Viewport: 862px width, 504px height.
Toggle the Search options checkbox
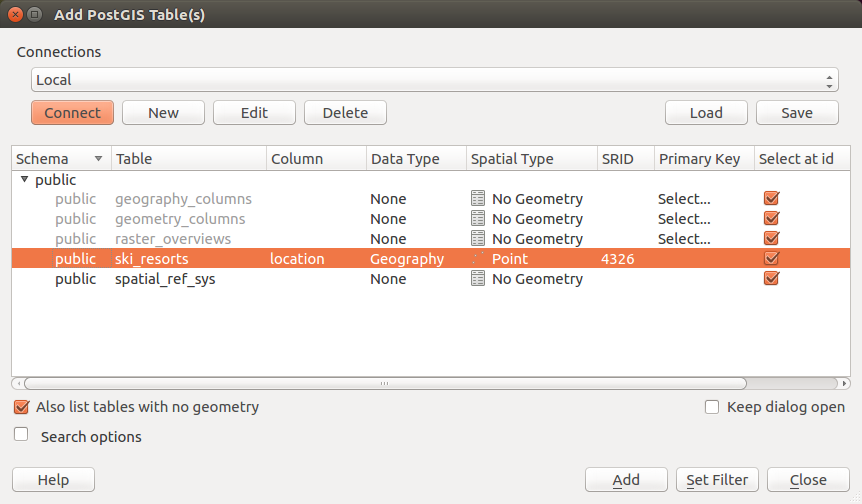(x=22, y=435)
